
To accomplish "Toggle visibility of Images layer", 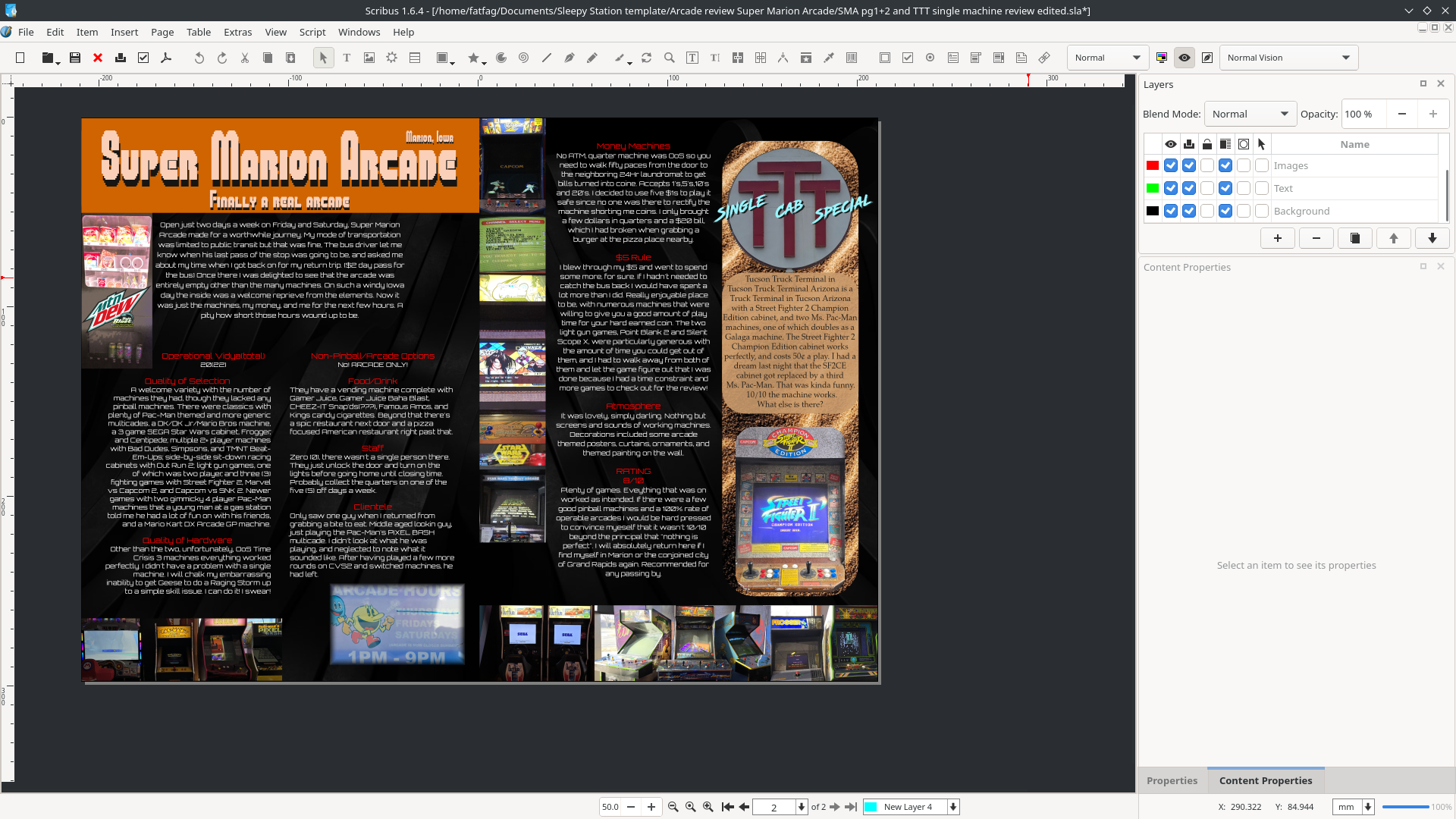I will 1171,165.
